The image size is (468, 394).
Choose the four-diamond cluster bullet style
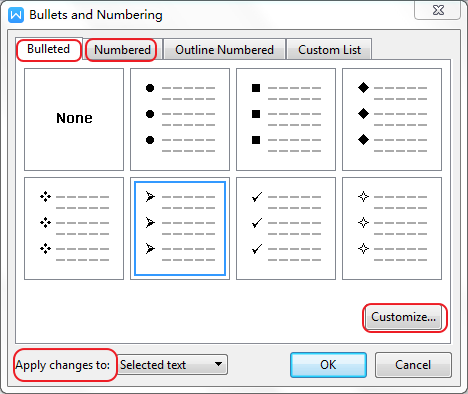74,228
